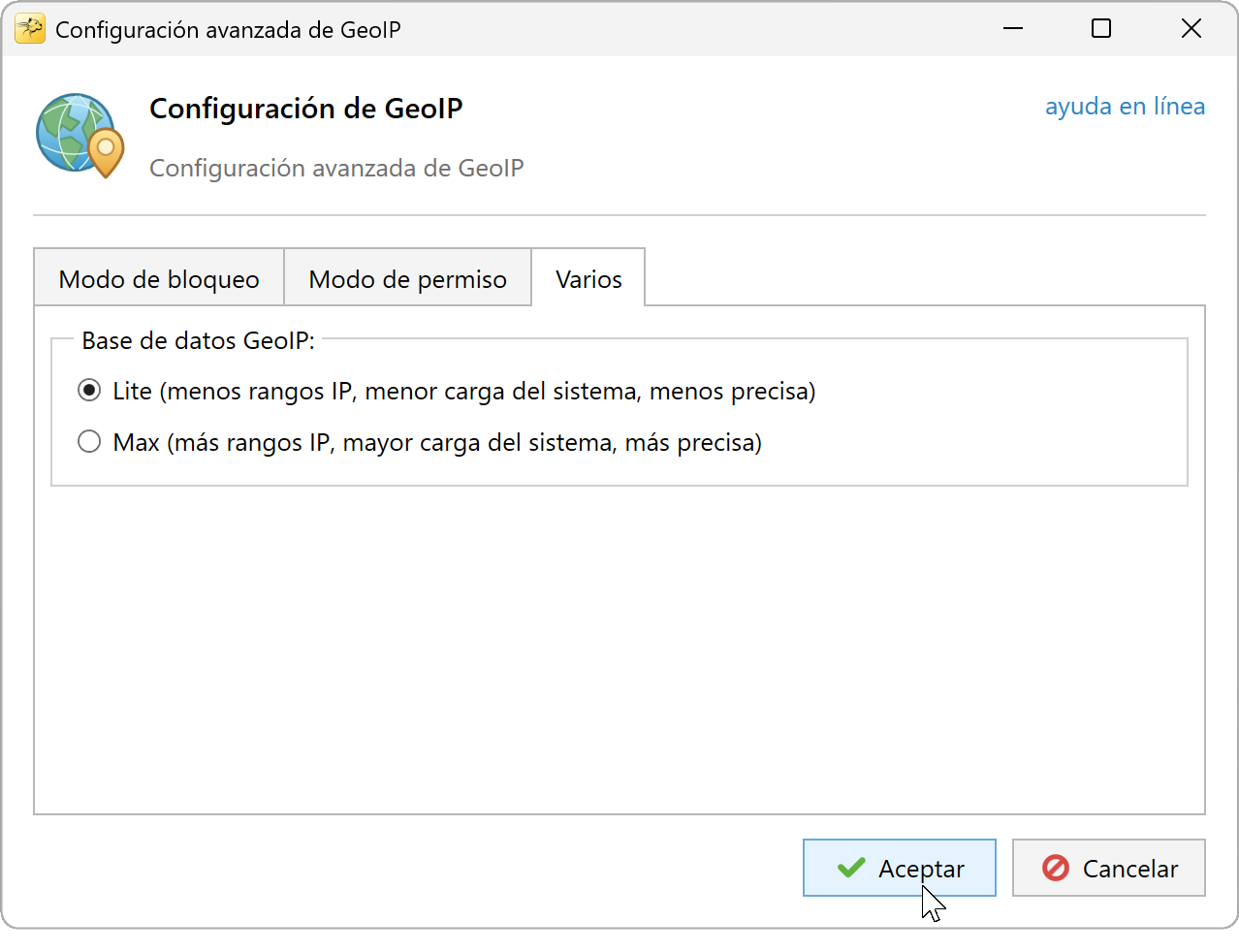Select the Varios tab
The height and width of the screenshot is (952, 1239).
point(588,279)
